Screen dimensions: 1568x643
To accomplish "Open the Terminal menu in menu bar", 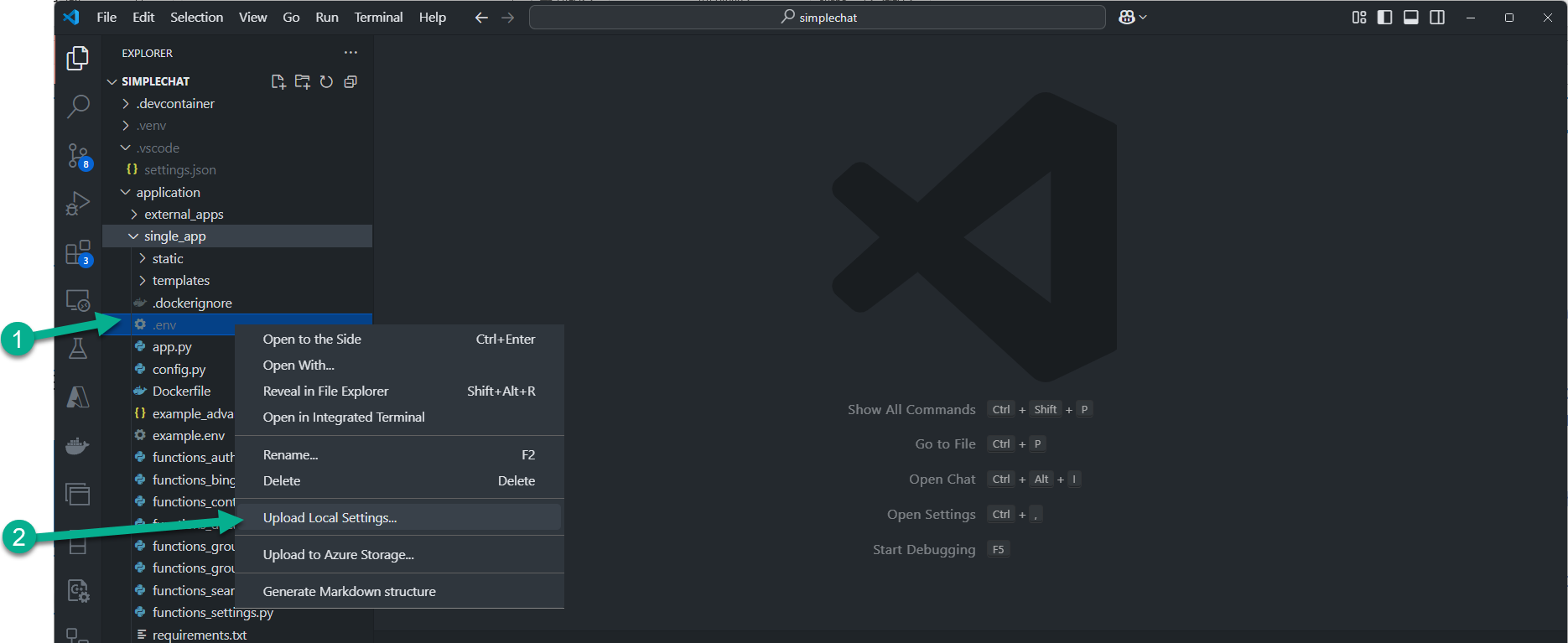I will tap(378, 18).
